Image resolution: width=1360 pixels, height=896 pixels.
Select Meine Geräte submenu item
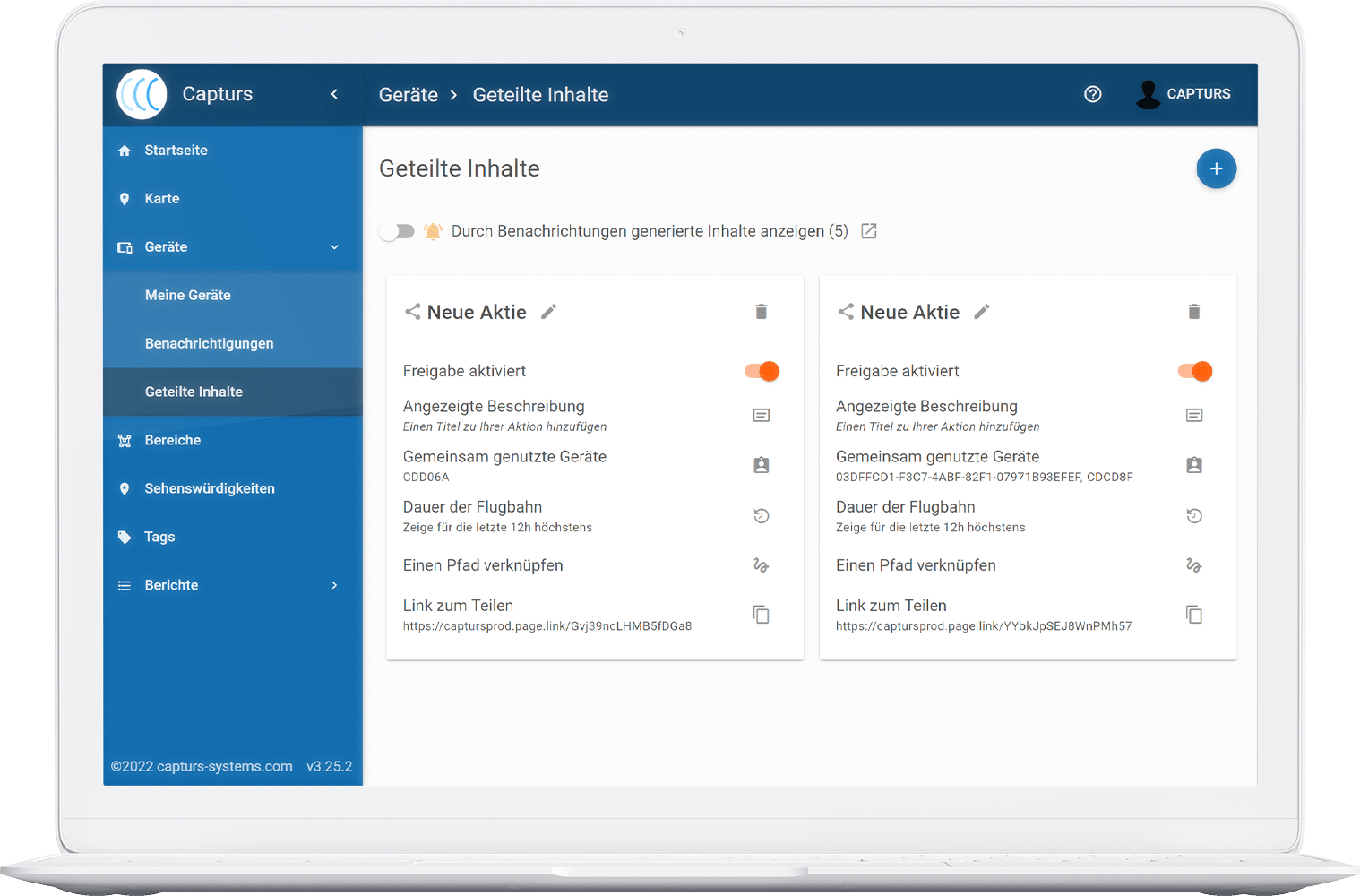pyautogui.click(x=233, y=296)
